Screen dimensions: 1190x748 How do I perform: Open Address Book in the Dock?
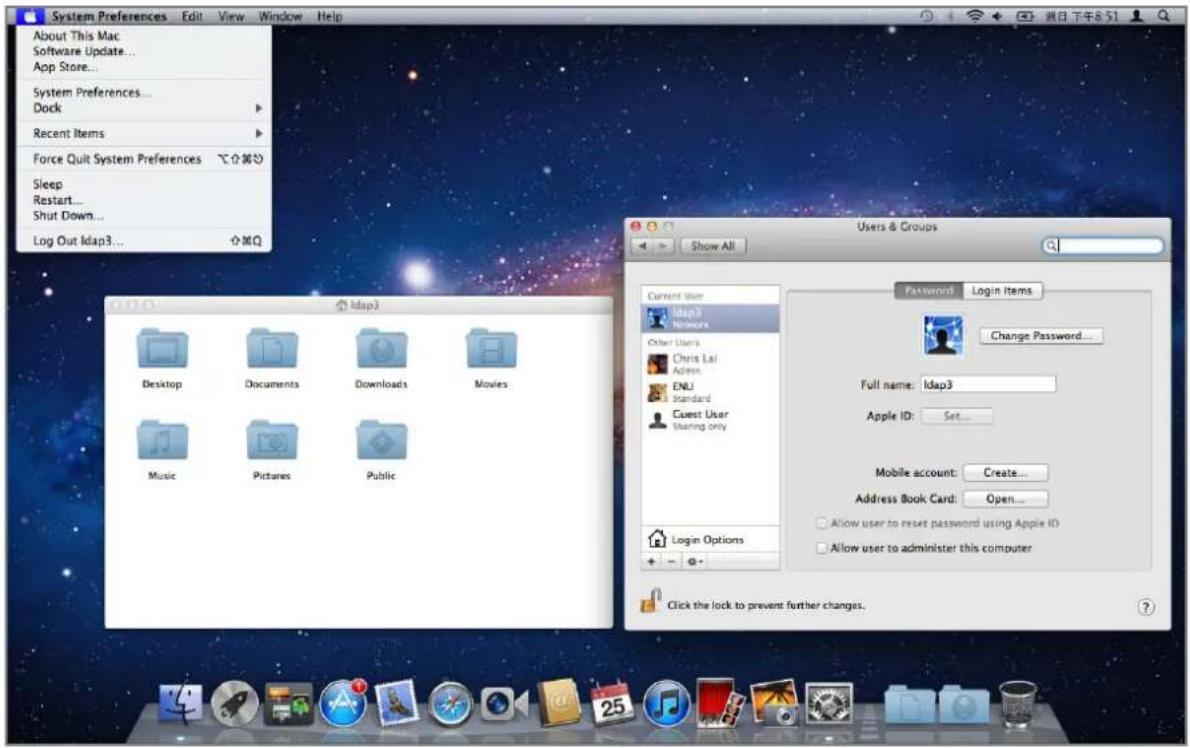point(559,702)
